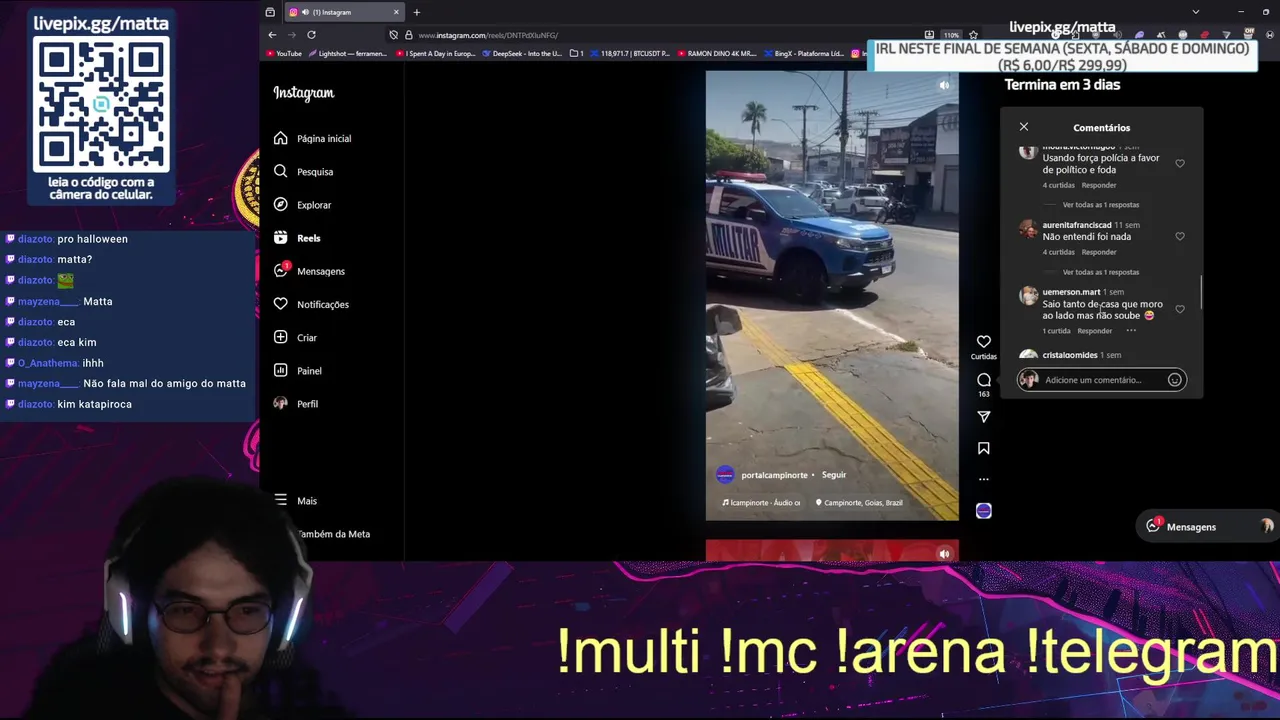Open emoji picker in comment box
Image resolution: width=1280 pixels, height=720 pixels.
tap(1175, 380)
